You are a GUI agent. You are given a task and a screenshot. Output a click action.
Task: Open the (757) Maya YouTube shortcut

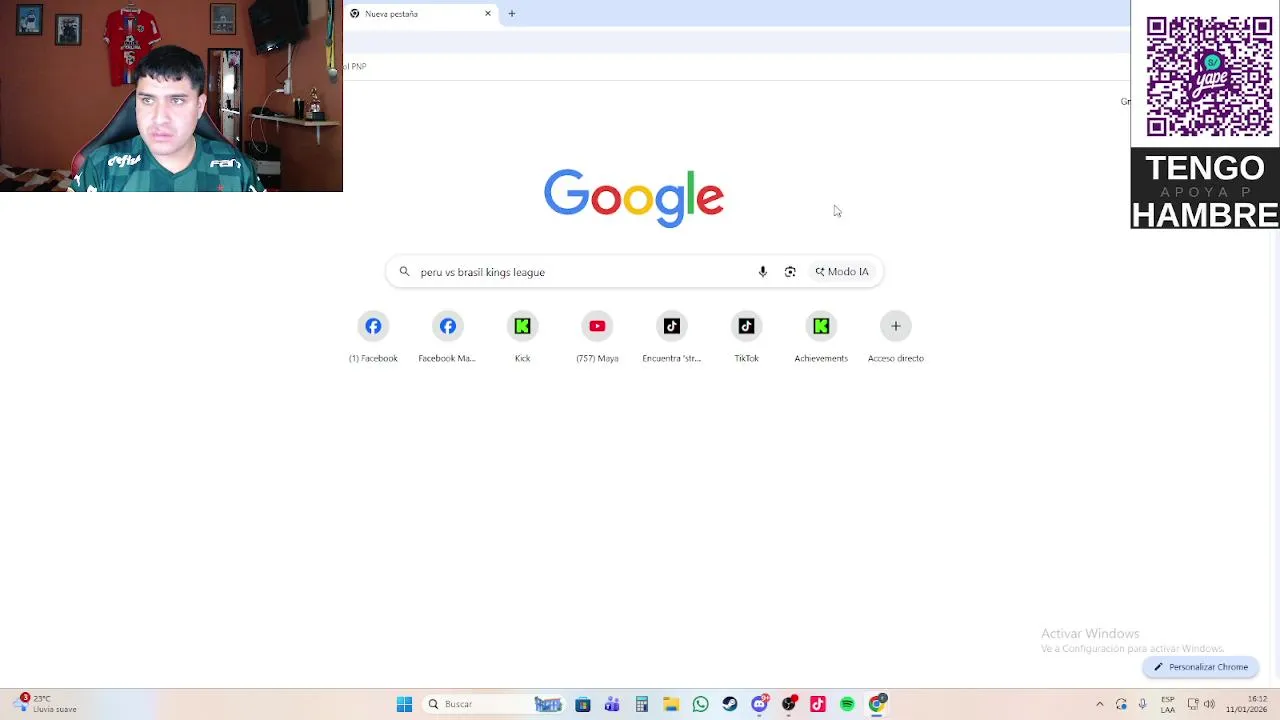[x=597, y=337]
